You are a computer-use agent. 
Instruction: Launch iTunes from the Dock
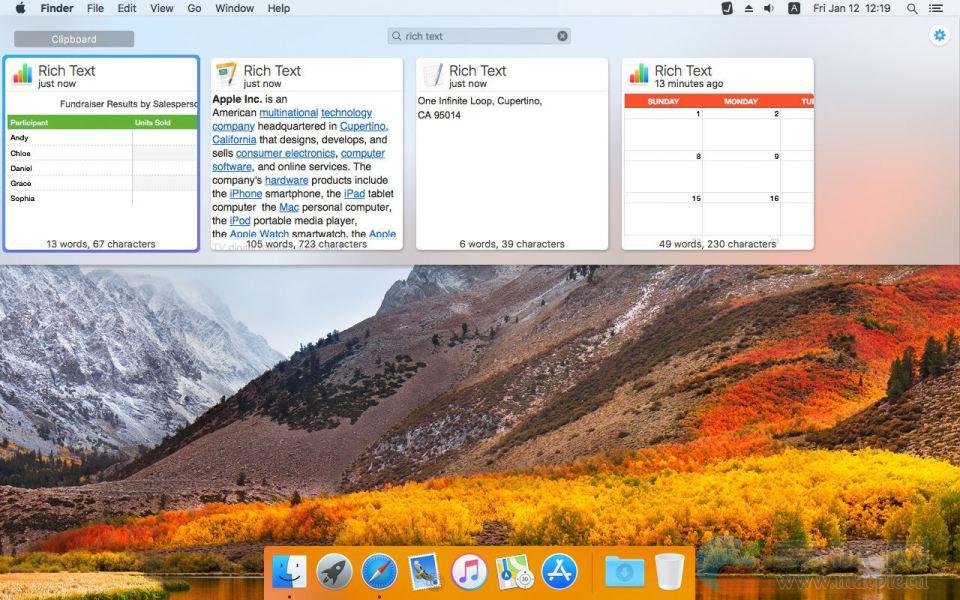tap(469, 572)
